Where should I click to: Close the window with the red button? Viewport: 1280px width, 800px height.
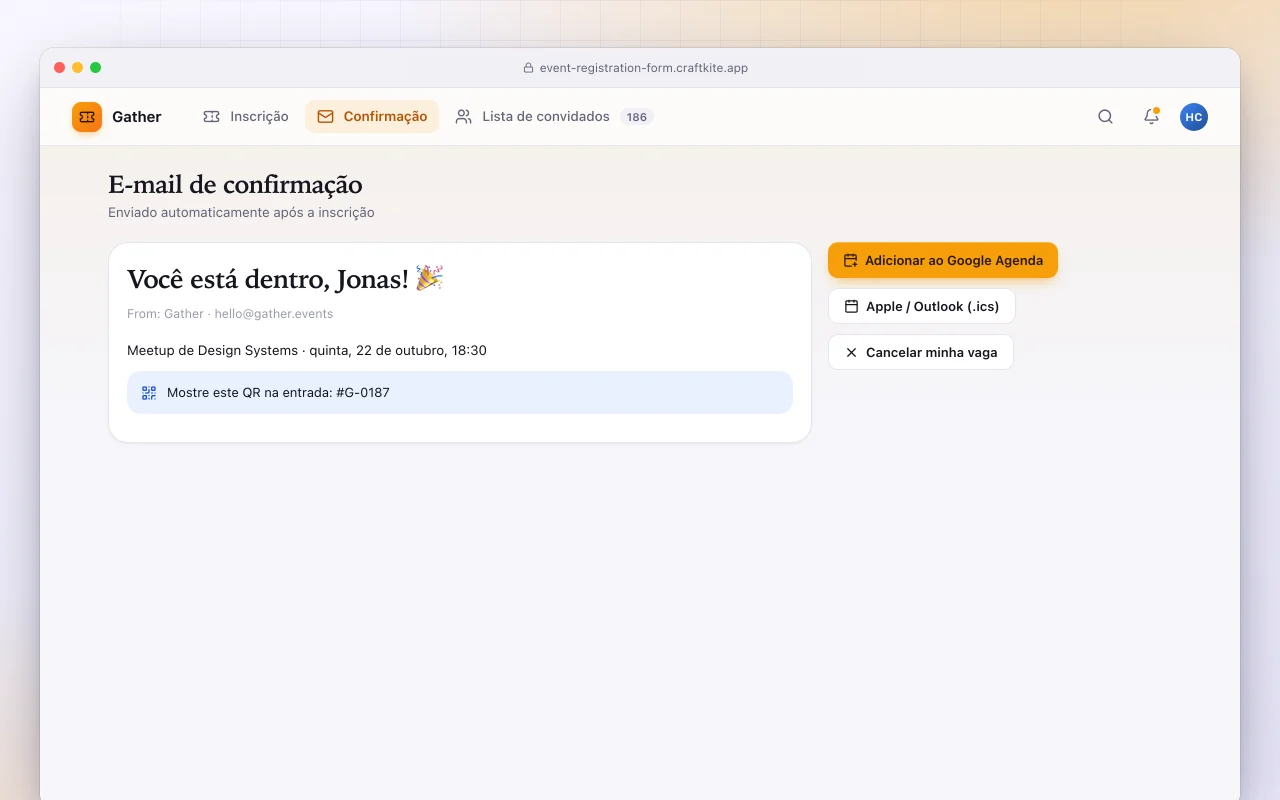point(60,68)
